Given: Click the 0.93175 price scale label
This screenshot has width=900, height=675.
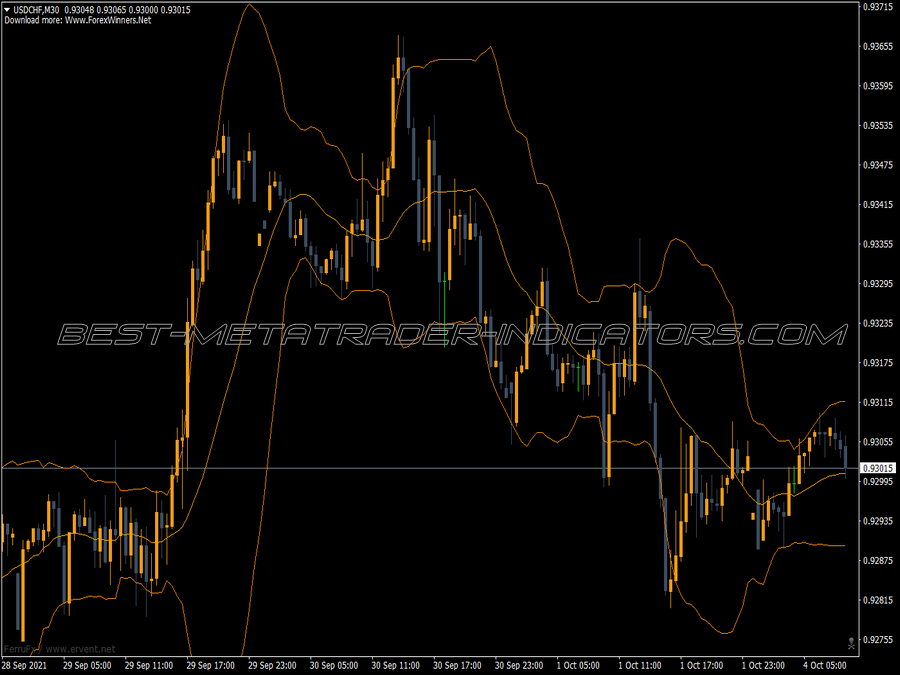Looking at the screenshot, I should (878, 363).
